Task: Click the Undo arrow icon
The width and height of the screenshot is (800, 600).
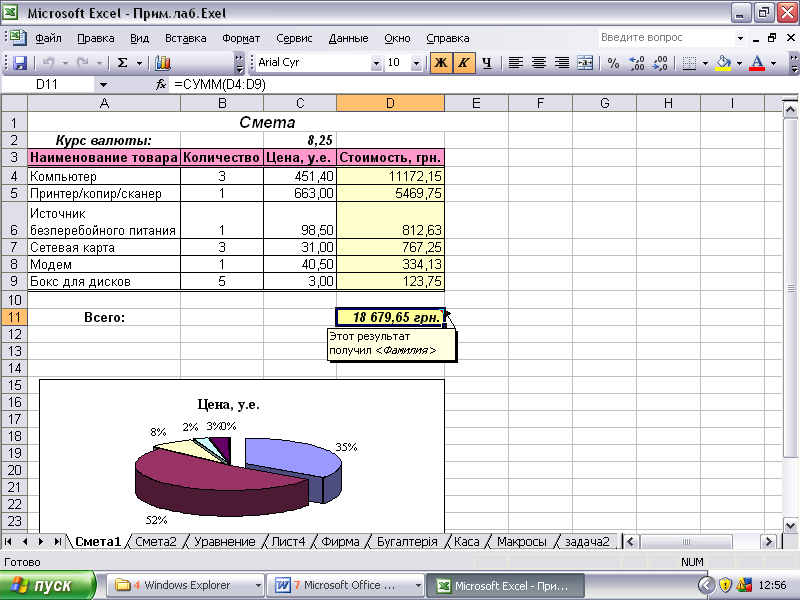Action: pos(48,63)
